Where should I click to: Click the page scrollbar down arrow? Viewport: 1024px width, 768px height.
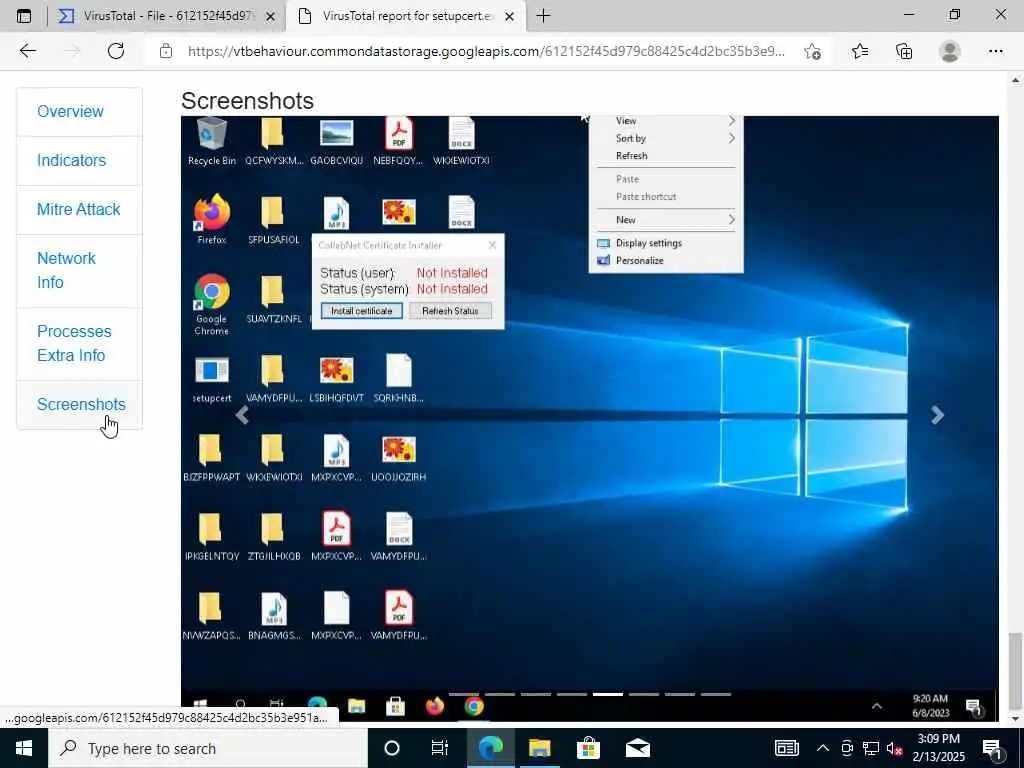(x=1016, y=718)
